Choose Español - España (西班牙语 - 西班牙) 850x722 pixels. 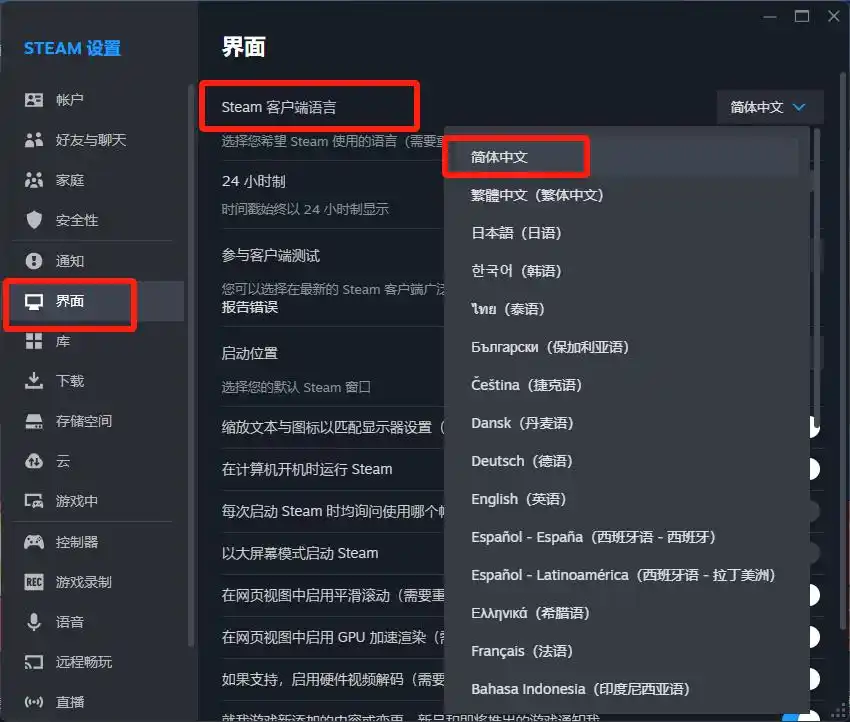click(621, 537)
